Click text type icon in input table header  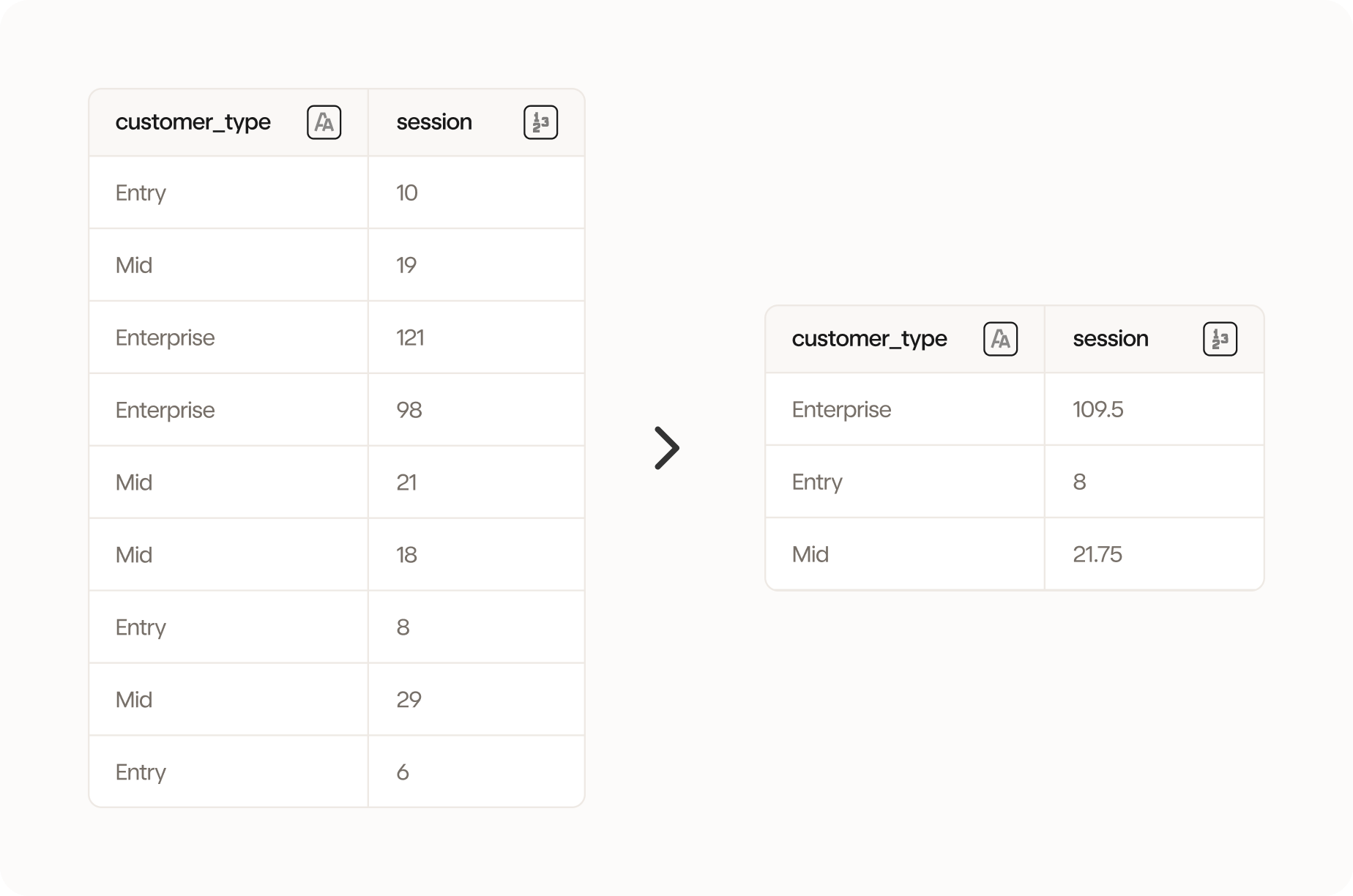[324, 122]
